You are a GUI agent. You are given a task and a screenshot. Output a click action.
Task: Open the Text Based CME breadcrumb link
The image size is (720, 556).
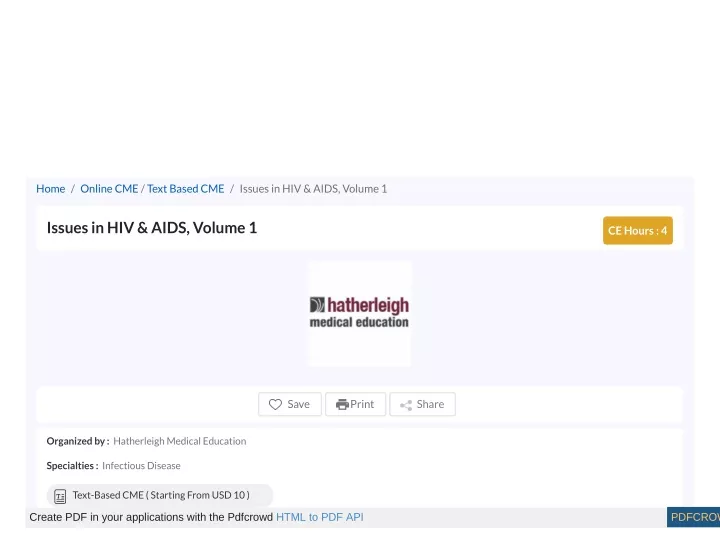pyautogui.click(x=186, y=189)
